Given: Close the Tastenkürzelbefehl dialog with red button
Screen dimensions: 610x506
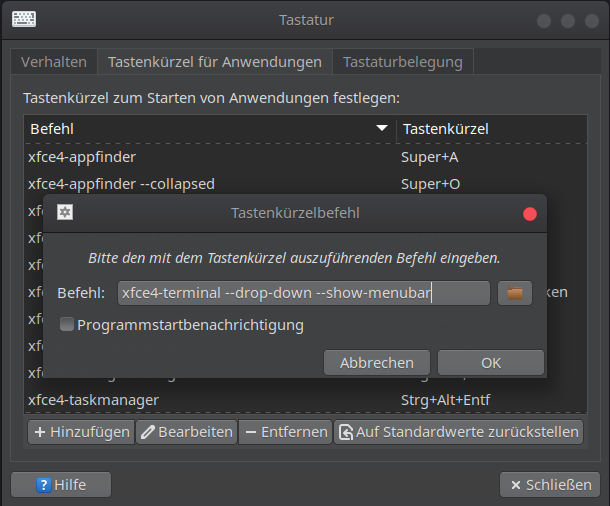Looking at the screenshot, I should (x=530, y=214).
